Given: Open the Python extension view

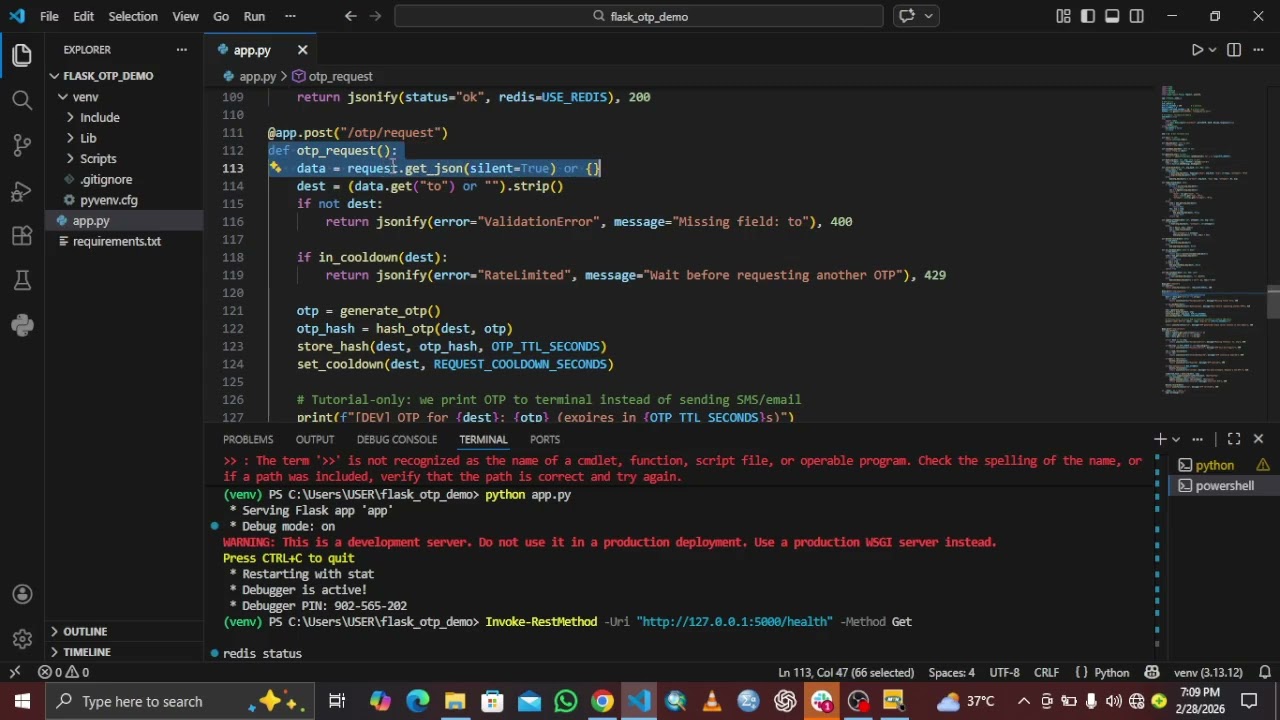Looking at the screenshot, I should point(22,325).
